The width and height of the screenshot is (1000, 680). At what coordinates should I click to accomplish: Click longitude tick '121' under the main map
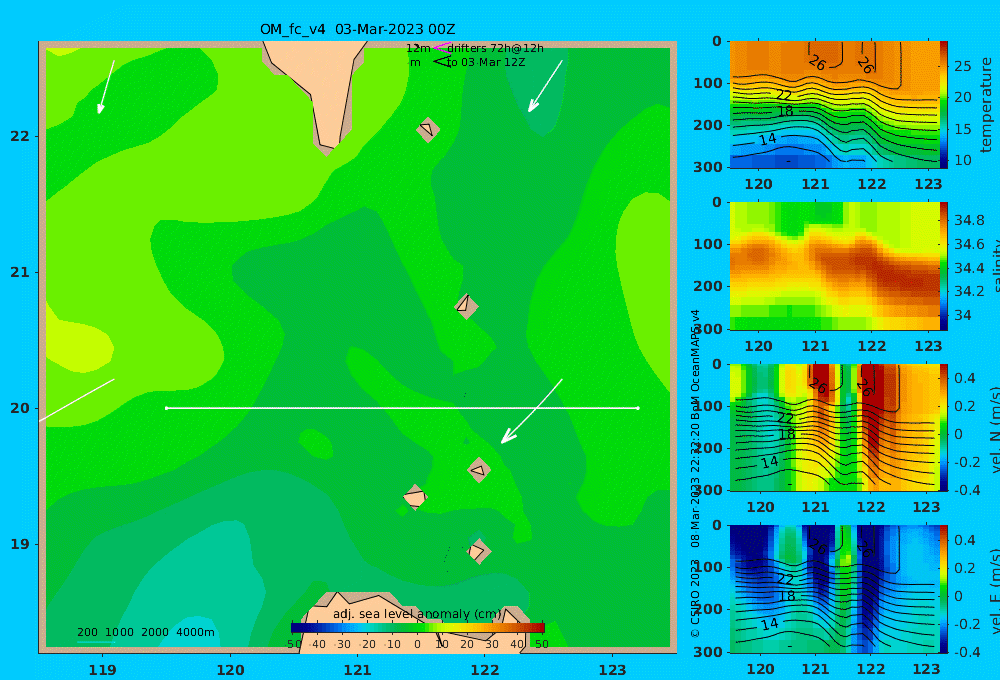(x=357, y=670)
